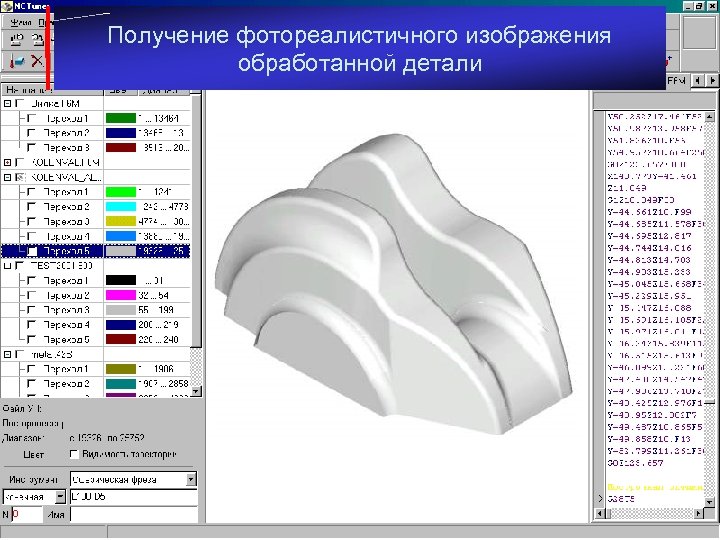Click the Z11.049 line in code panel
The width and height of the screenshot is (720, 540).
coord(627,188)
